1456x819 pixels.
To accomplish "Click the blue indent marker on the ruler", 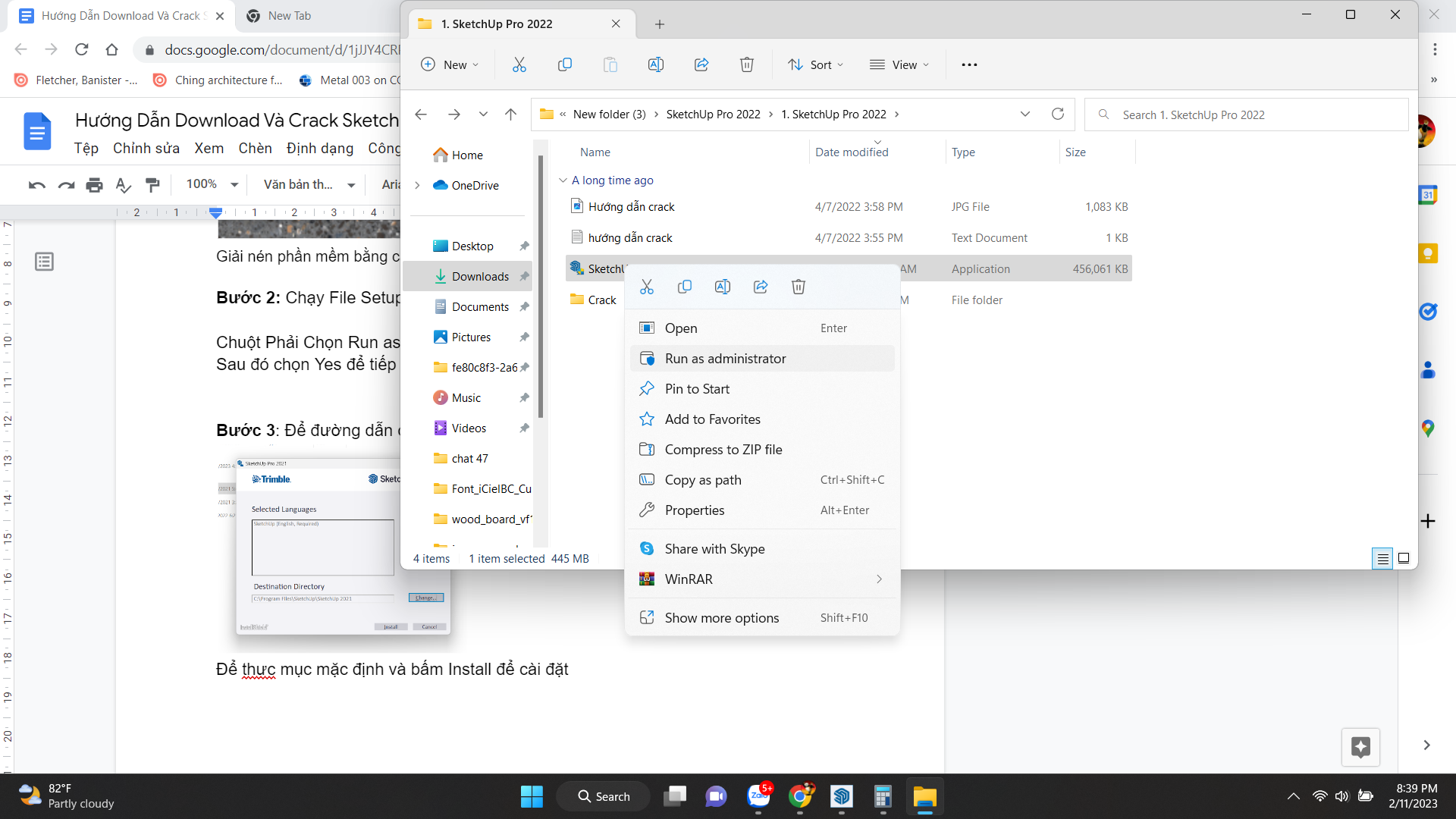I will click(x=215, y=212).
